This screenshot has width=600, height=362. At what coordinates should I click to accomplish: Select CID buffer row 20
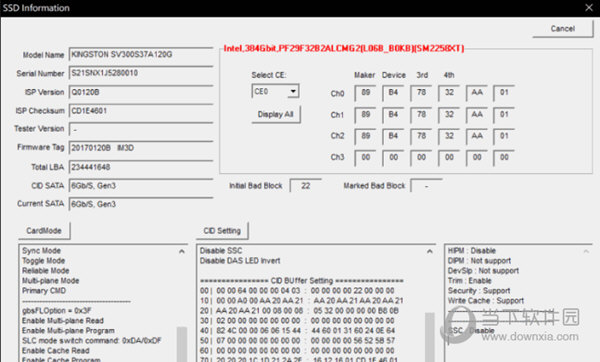click(299, 310)
